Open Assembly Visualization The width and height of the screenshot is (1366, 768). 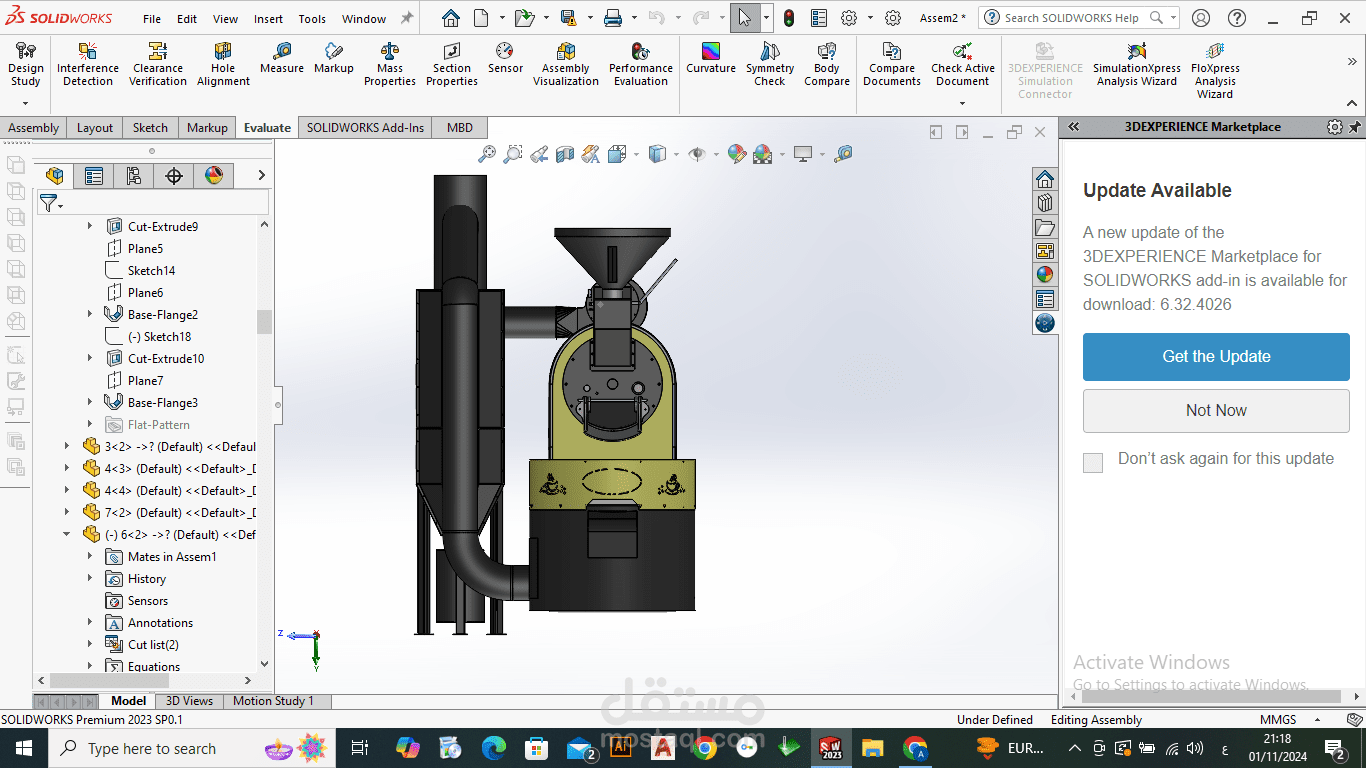click(566, 66)
